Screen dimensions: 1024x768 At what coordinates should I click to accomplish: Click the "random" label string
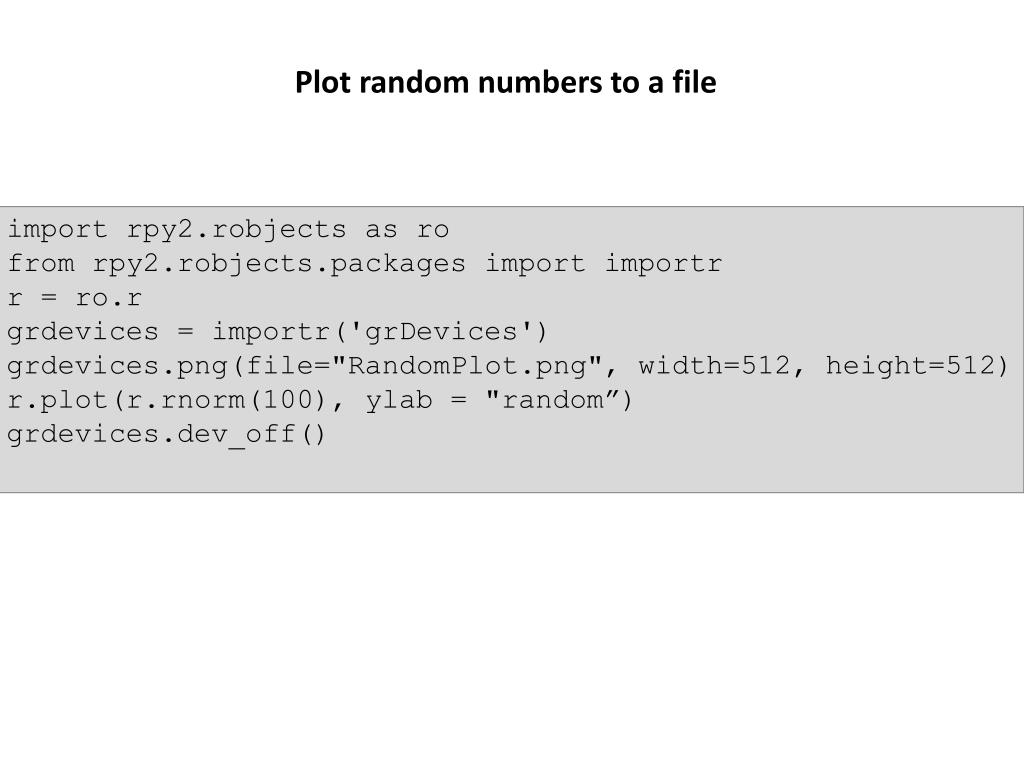[552, 400]
